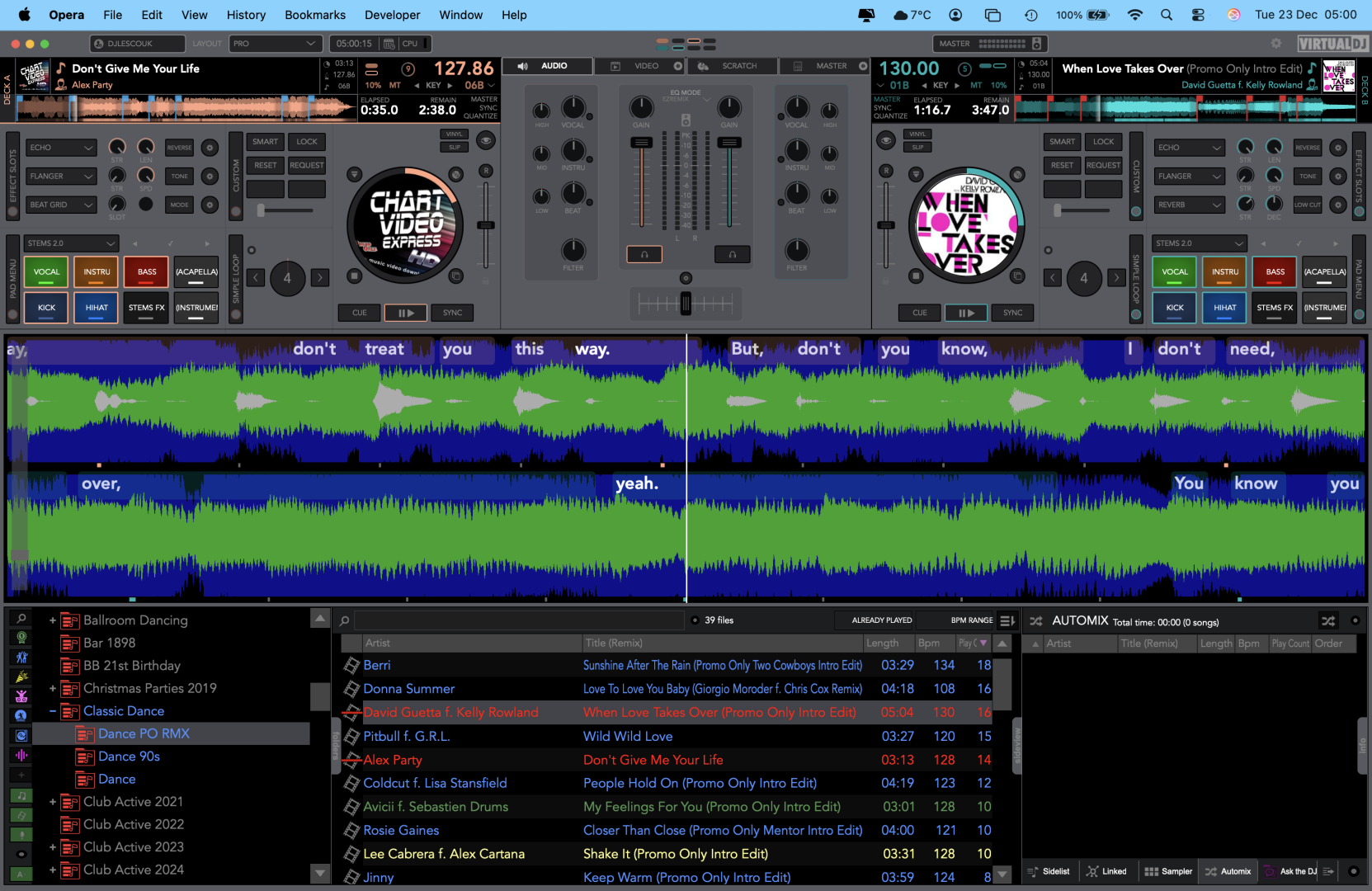Expand the Christmas Parties 2019 folder
Viewport: 1372px width, 891px height.
(53, 688)
